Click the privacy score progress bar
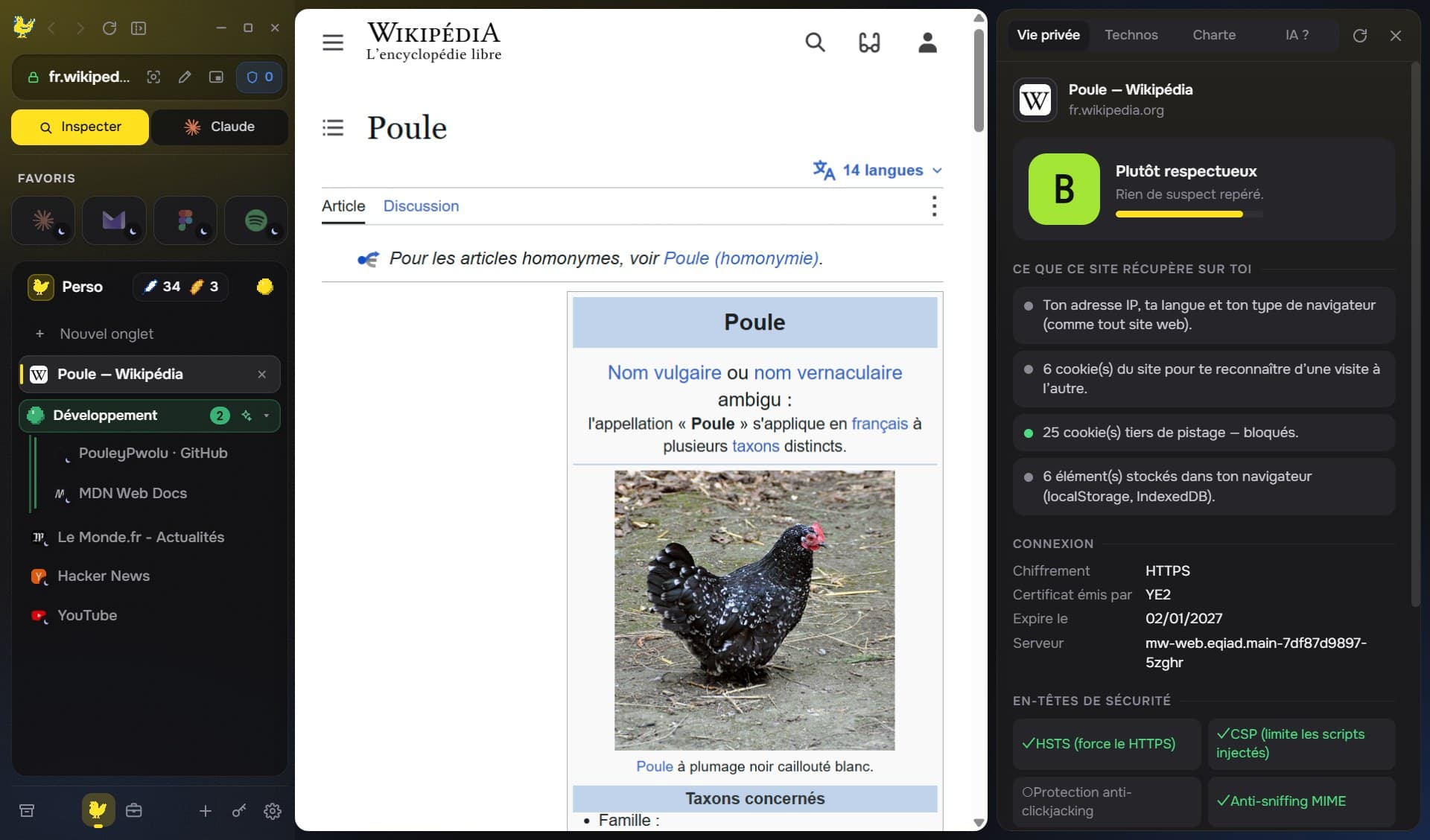 (1189, 214)
